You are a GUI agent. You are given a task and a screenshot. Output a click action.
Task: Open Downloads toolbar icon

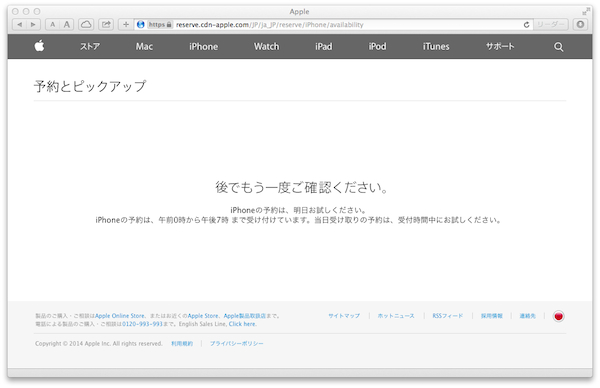point(580,24)
